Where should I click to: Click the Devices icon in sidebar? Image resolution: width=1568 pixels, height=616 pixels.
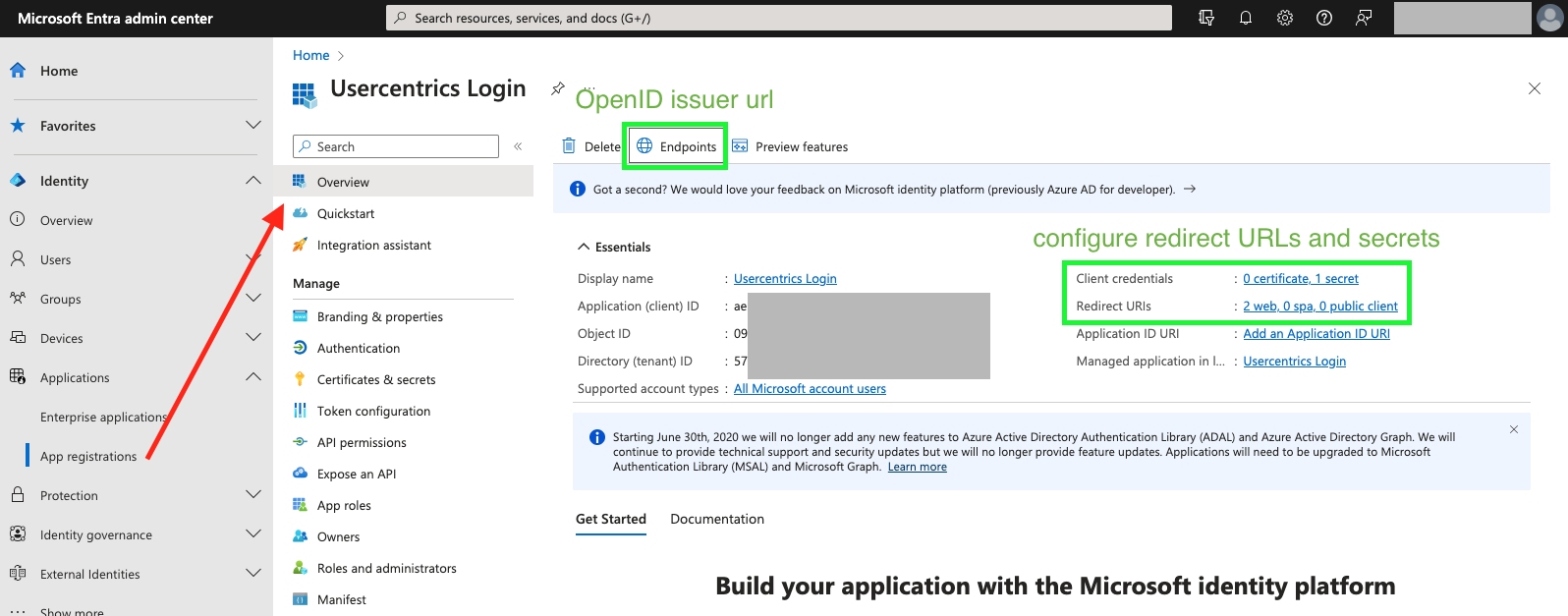point(18,338)
